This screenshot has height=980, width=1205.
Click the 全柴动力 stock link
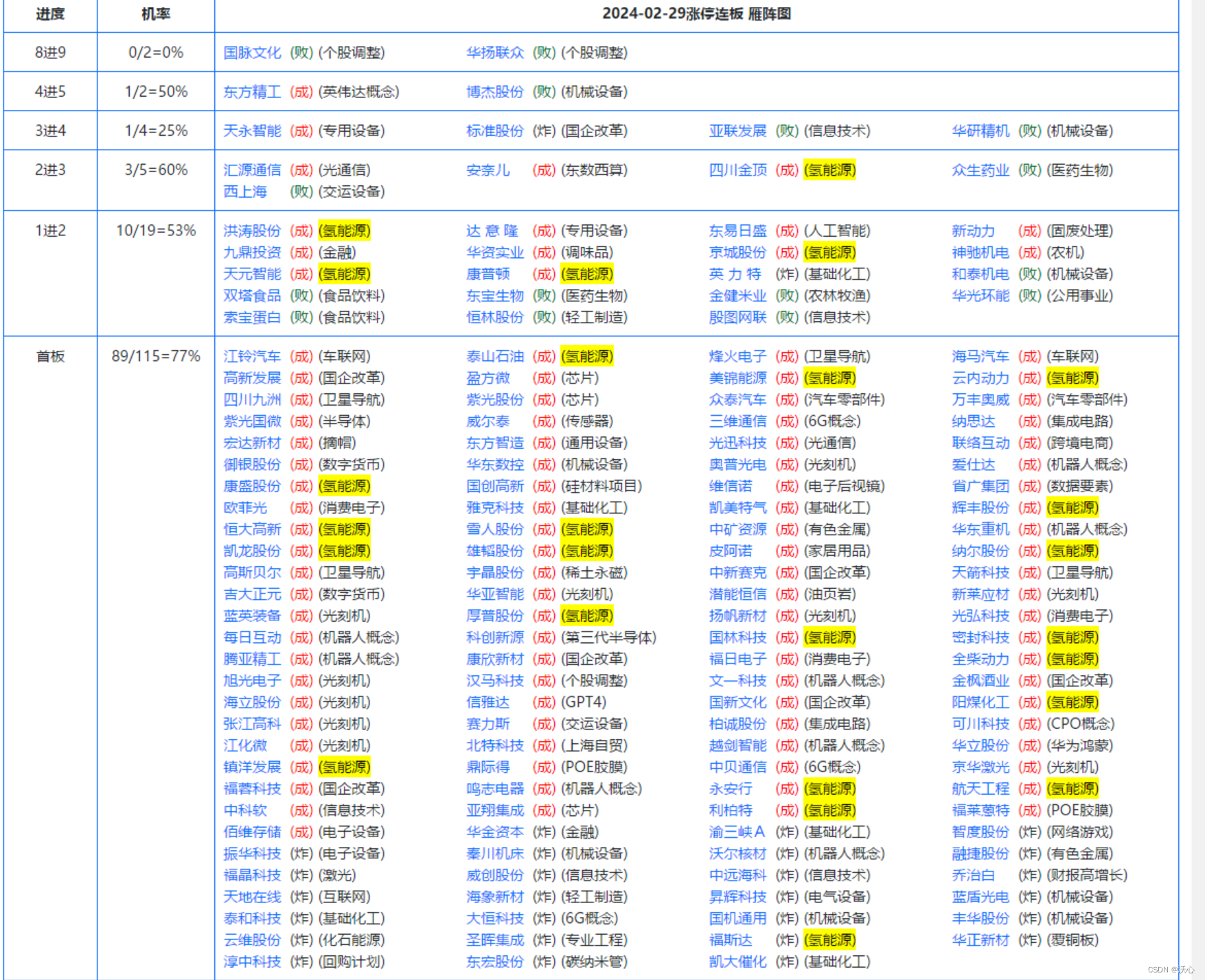[980, 660]
